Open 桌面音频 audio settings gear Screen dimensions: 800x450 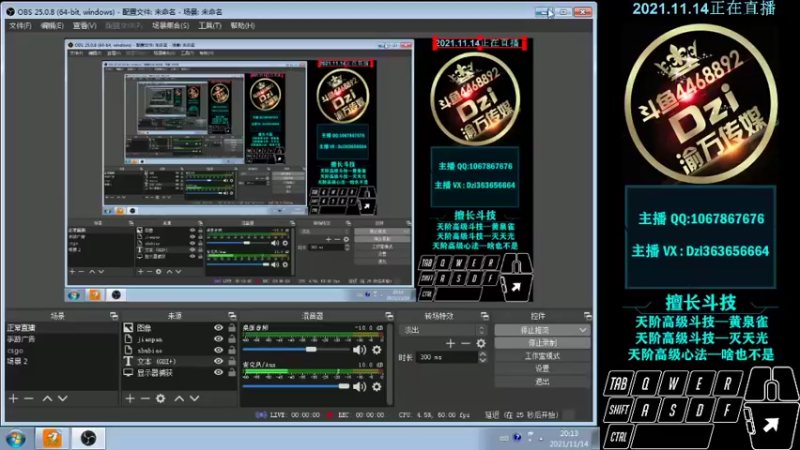point(377,349)
